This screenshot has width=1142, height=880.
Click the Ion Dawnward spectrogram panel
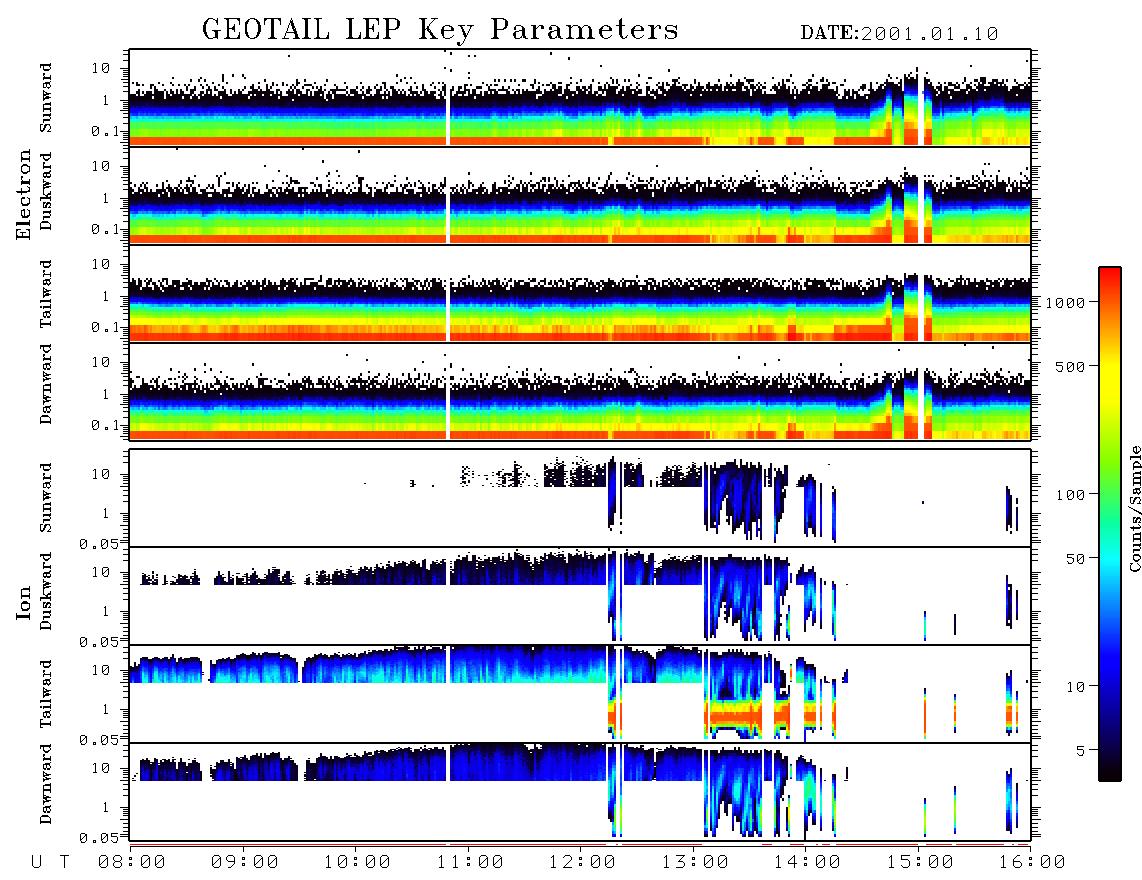click(580, 792)
